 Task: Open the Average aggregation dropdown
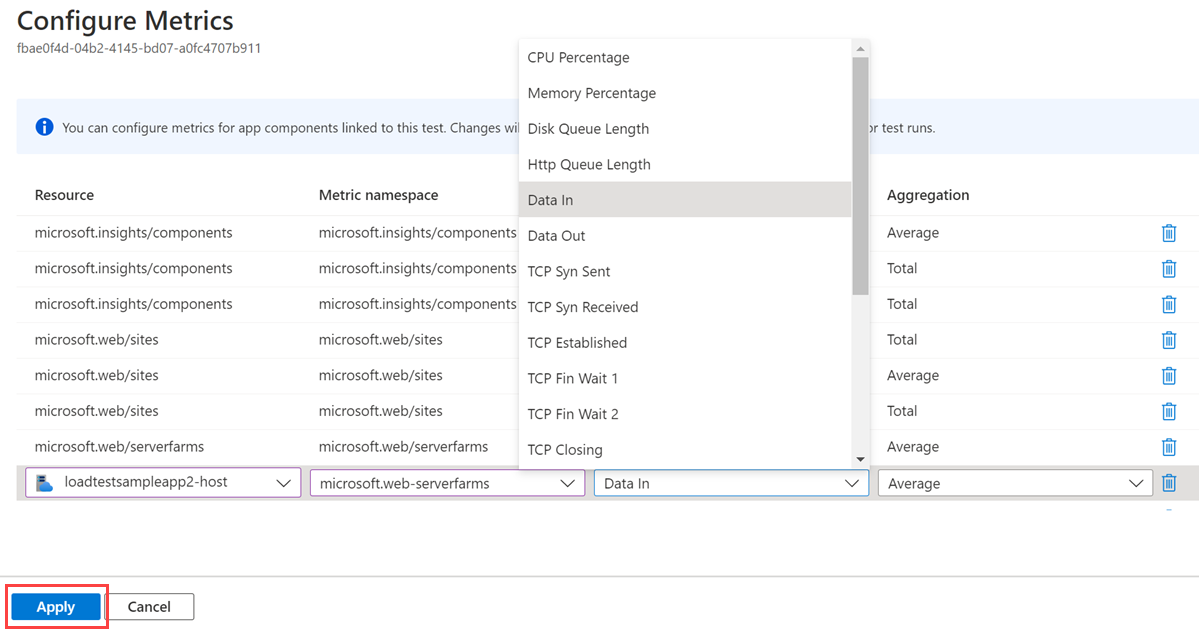point(1015,483)
